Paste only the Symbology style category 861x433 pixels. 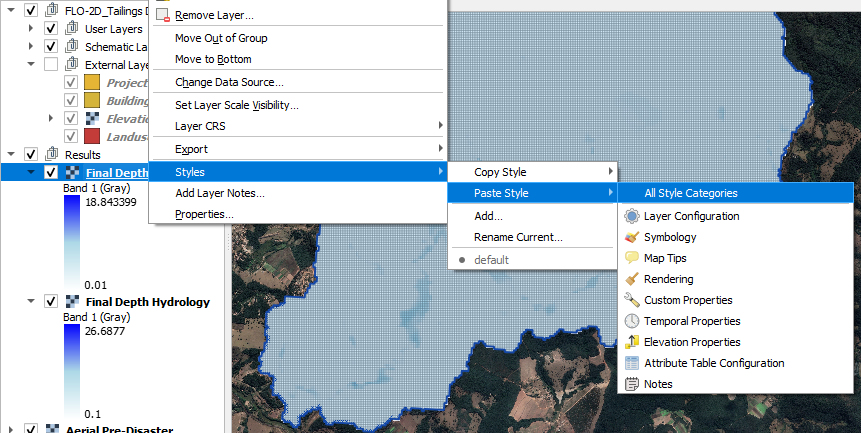[670, 237]
